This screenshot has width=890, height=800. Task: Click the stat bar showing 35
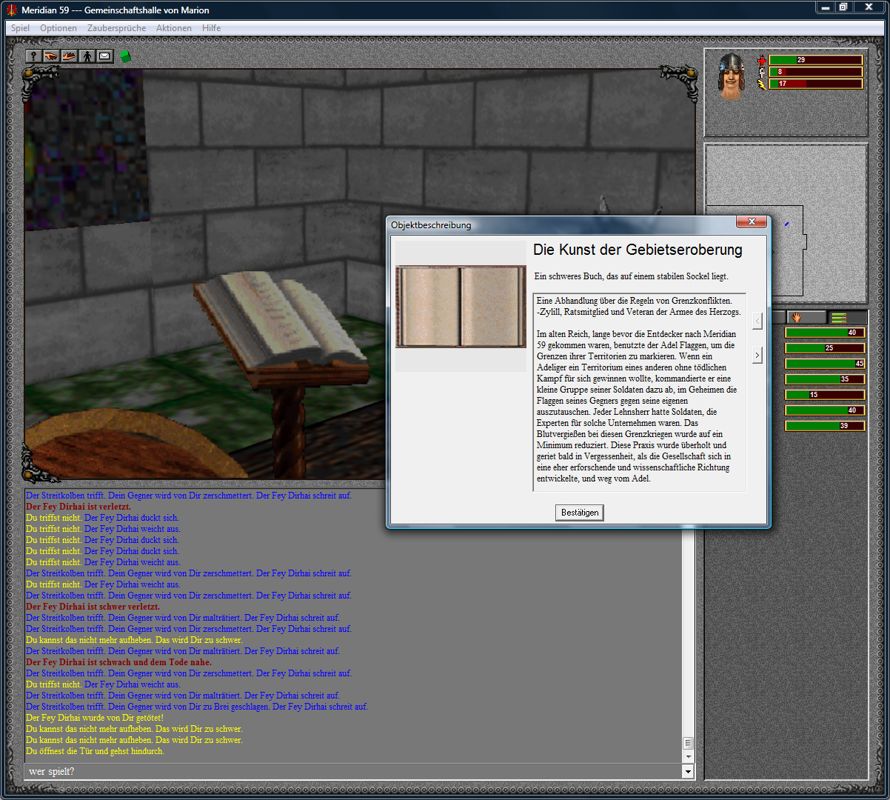(825, 379)
